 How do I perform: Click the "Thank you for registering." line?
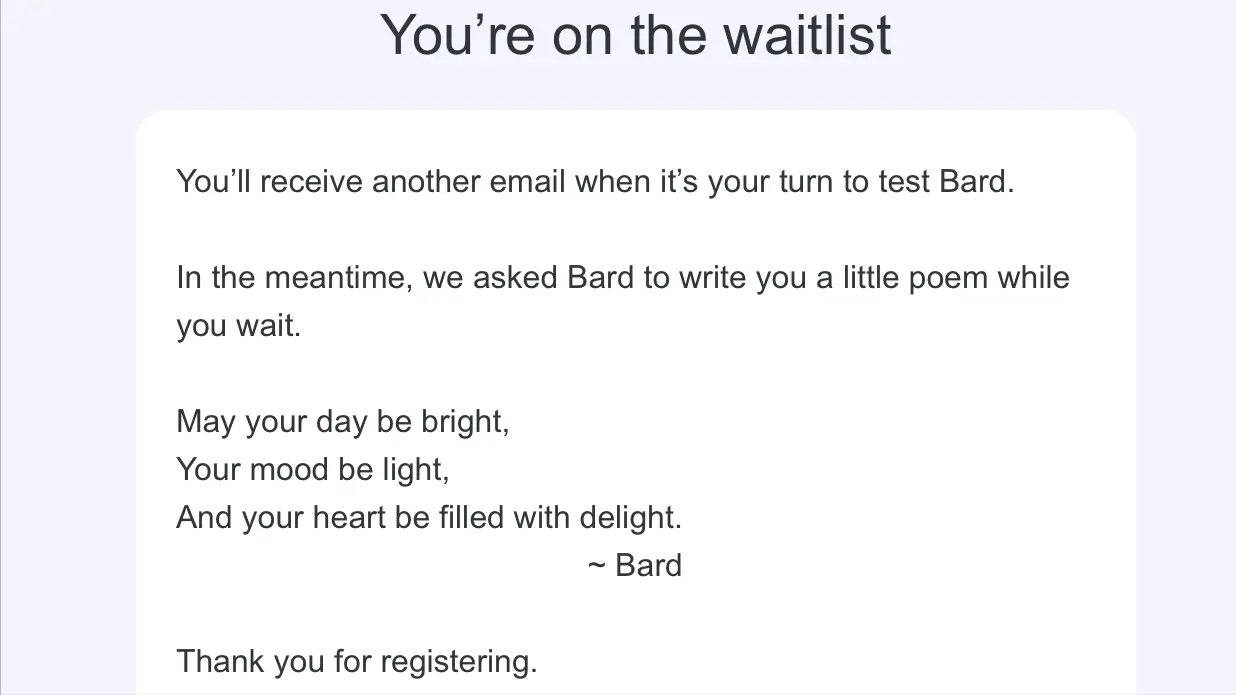click(357, 661)
